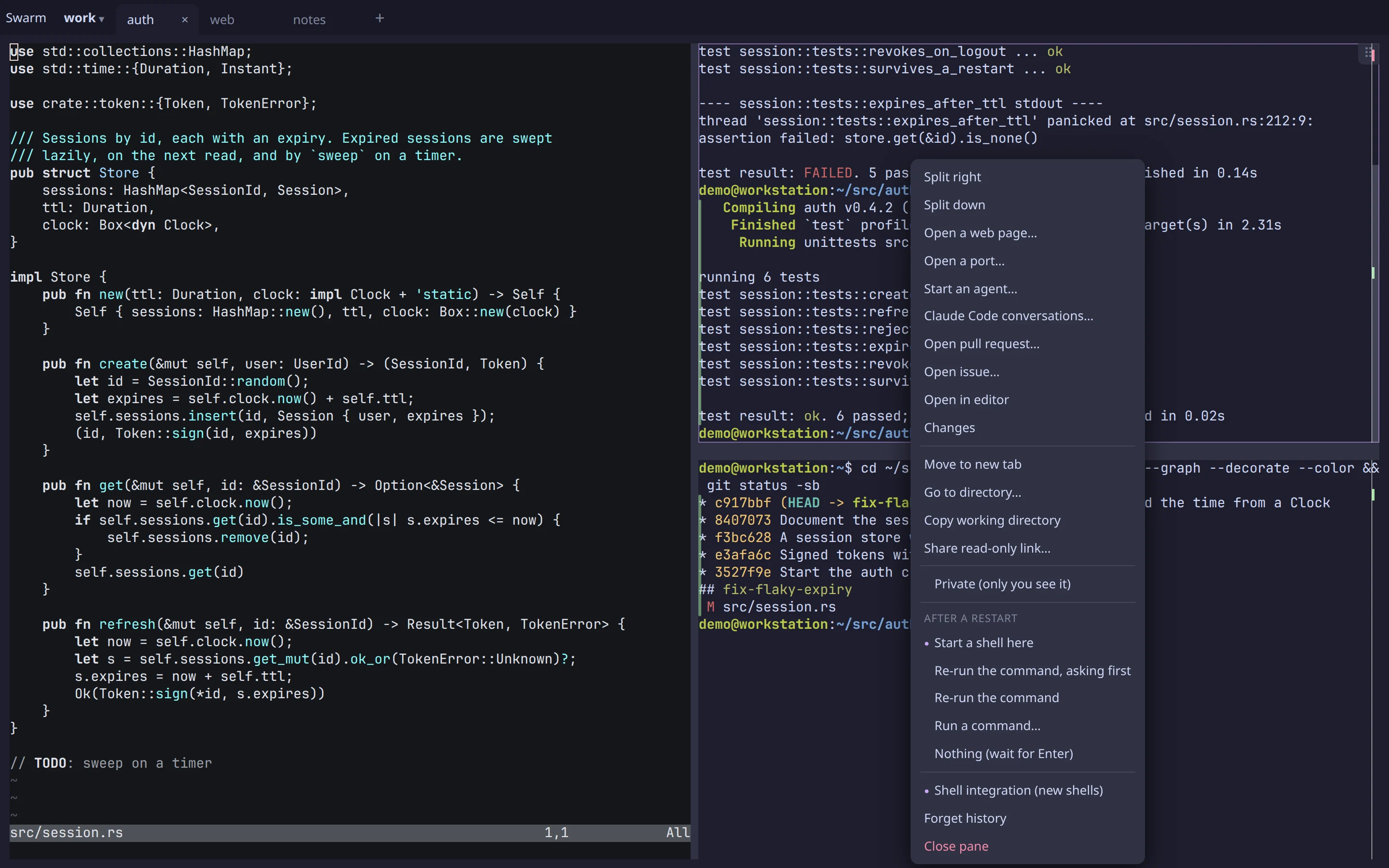Select Go to directory…
The image size is (1389, 868).
point(1027,492)
